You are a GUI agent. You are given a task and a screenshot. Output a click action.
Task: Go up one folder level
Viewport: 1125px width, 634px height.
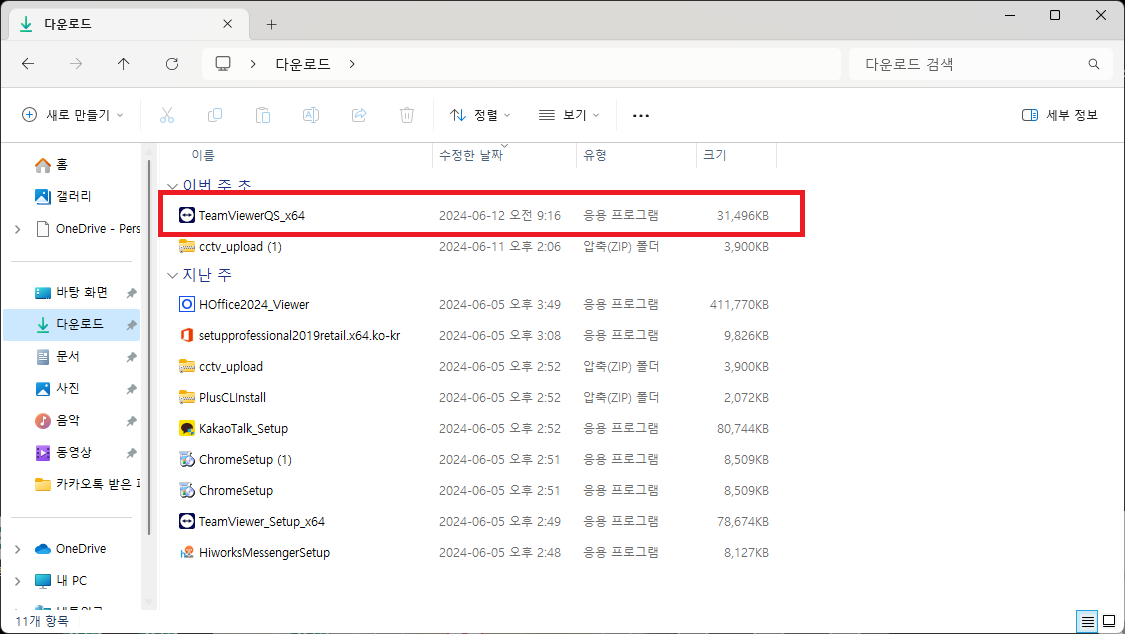(x=123, y=64)
